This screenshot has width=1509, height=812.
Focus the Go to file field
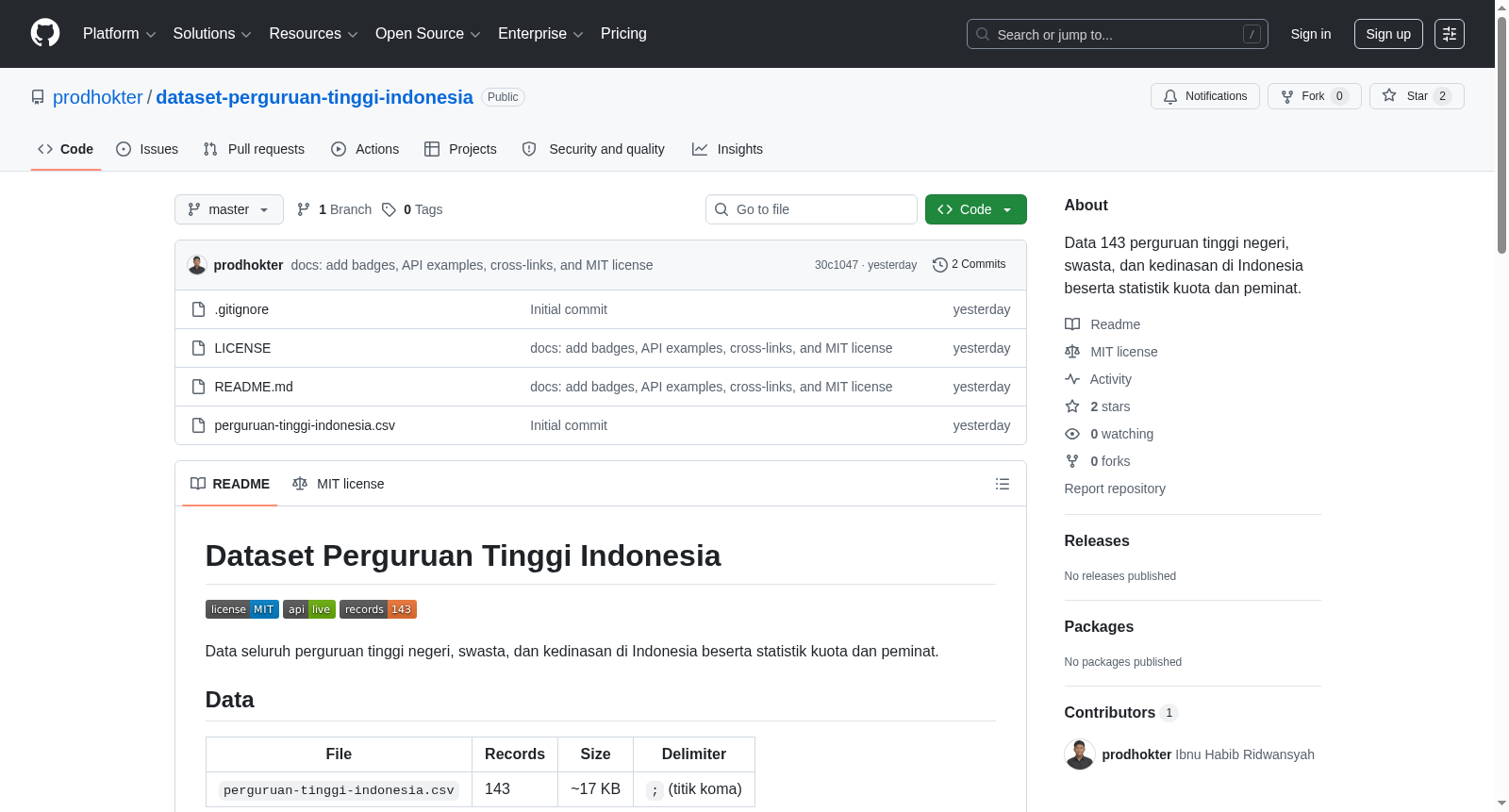[x=811, y=209]
